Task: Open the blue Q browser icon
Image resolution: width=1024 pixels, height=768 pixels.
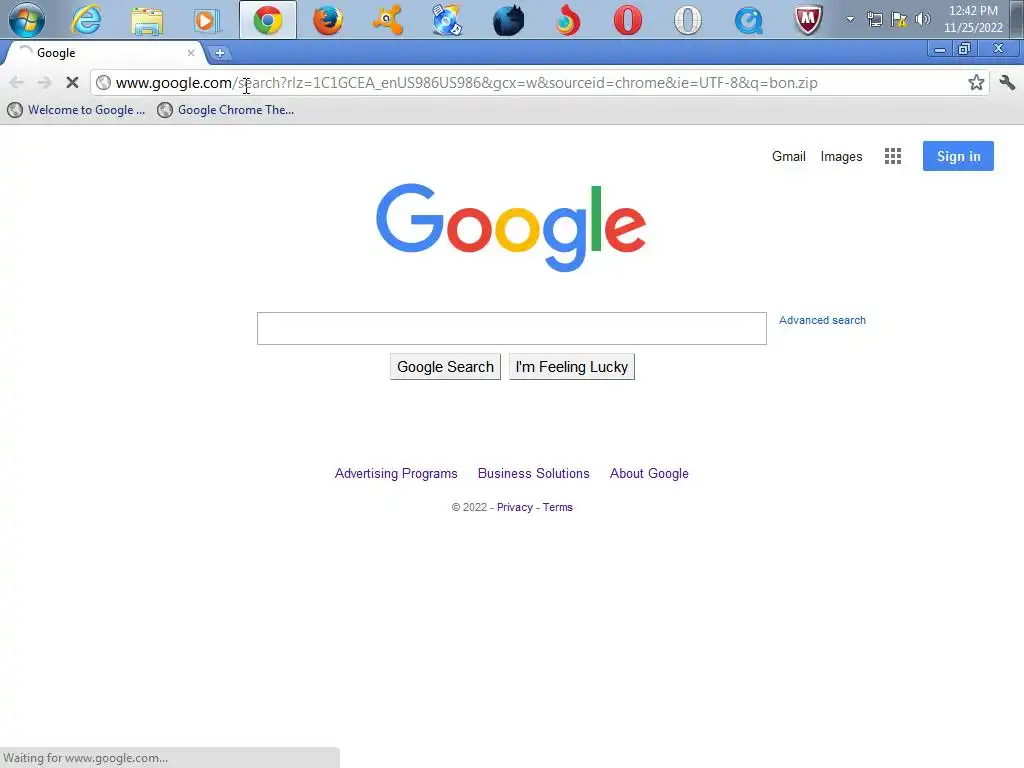Action: coord(748,20)
